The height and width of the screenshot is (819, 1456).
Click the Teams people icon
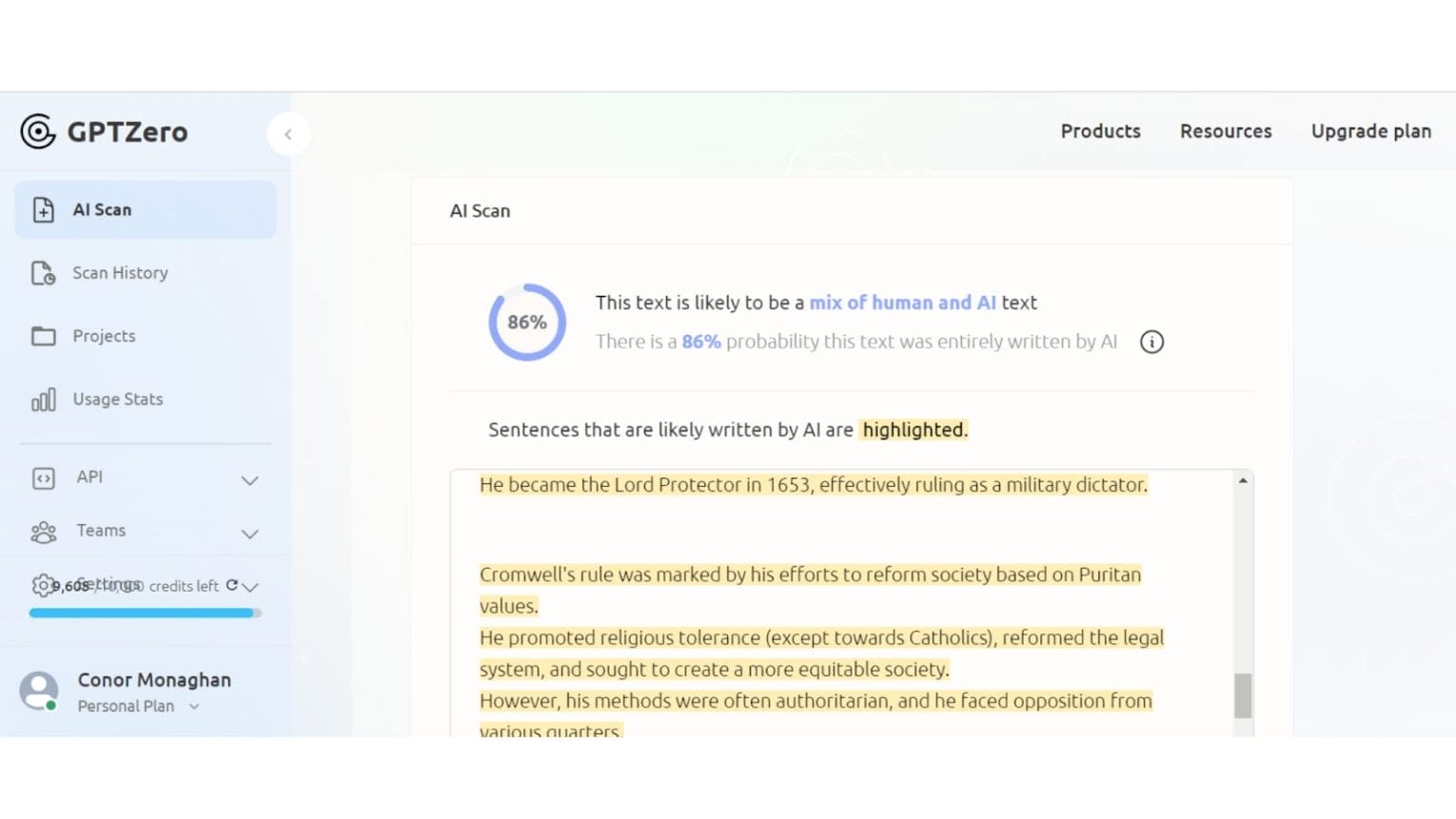(x=44, y=532)
